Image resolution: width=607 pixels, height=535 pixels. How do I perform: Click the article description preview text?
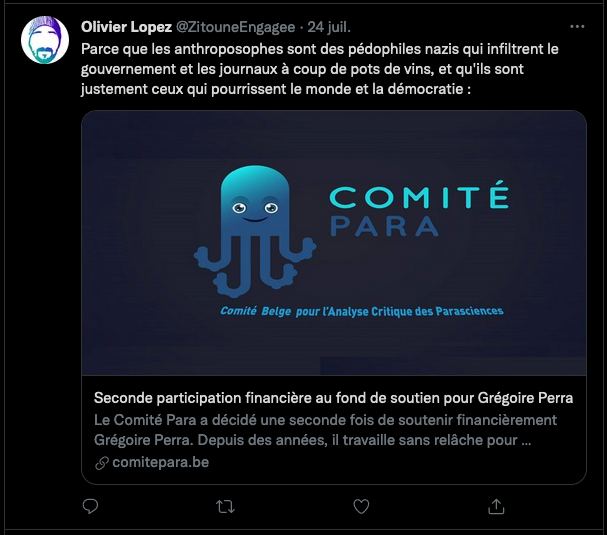pyautogui.click(x=325, y=430)
